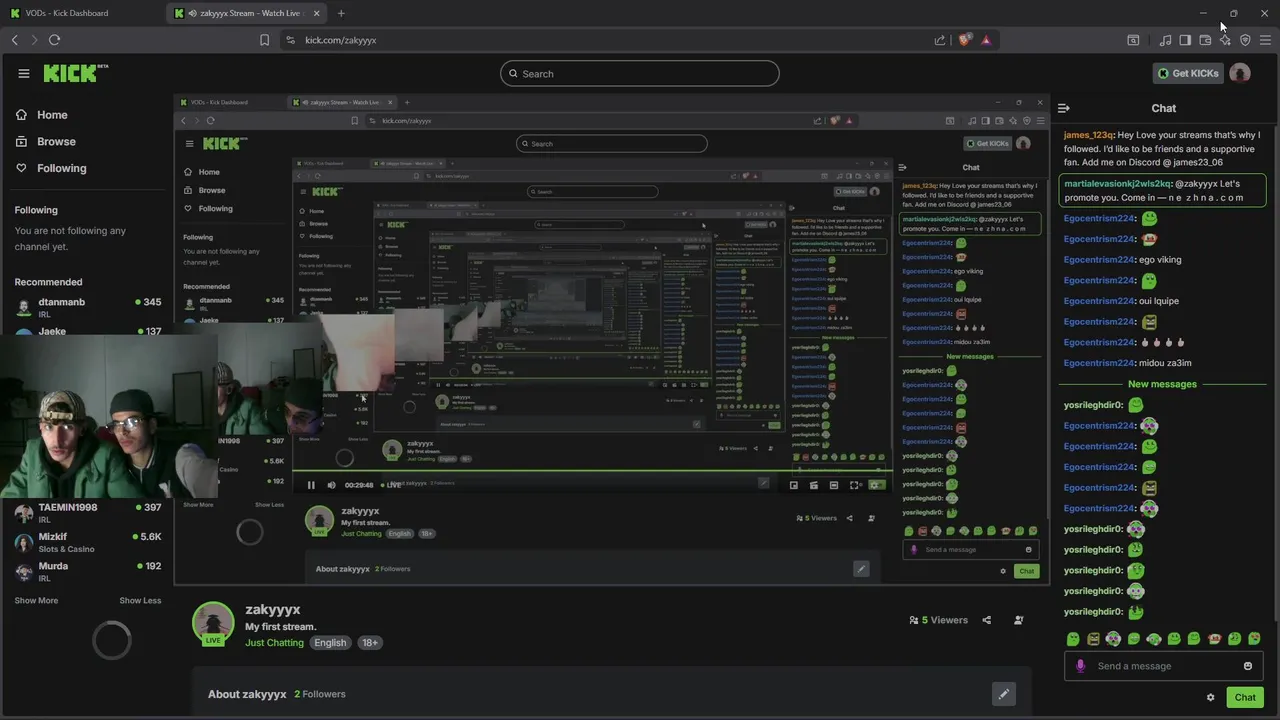Open dtanmanb recommended channel
The width and height of the screenshot is (1280, 720).
click(x=88, y=306)
